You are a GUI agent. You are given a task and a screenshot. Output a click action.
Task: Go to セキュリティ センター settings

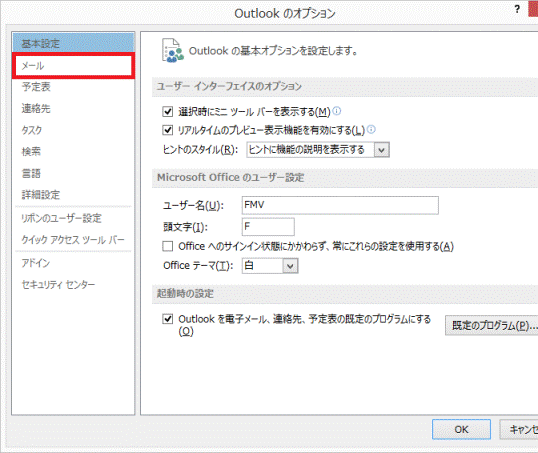[x=73, y=284]
